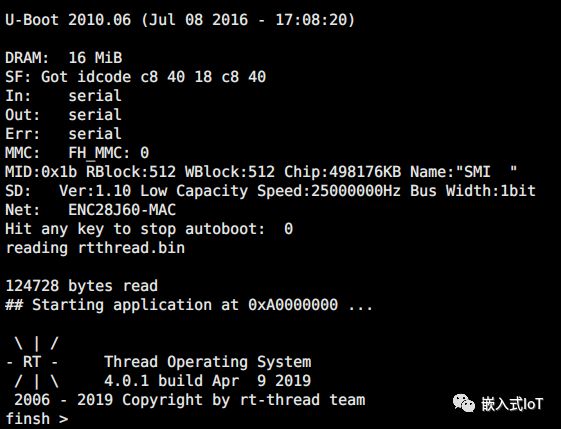Image resolution: width=561 pixels, height=429 pixels.
Task: Click the 4.0.1 build Apr 9 2019 line
Action: 208,381
